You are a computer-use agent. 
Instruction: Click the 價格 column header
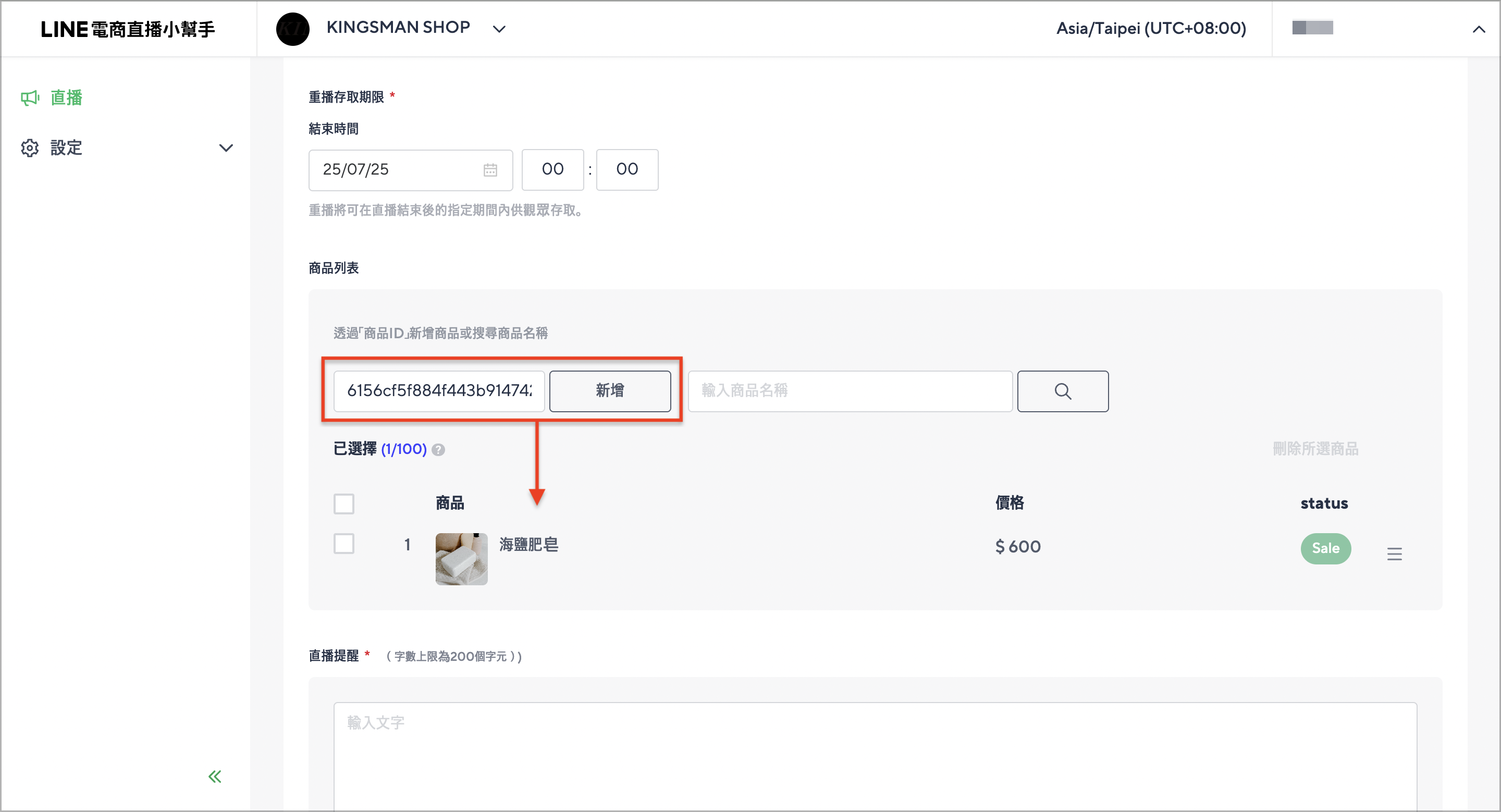coord(1009,503)
